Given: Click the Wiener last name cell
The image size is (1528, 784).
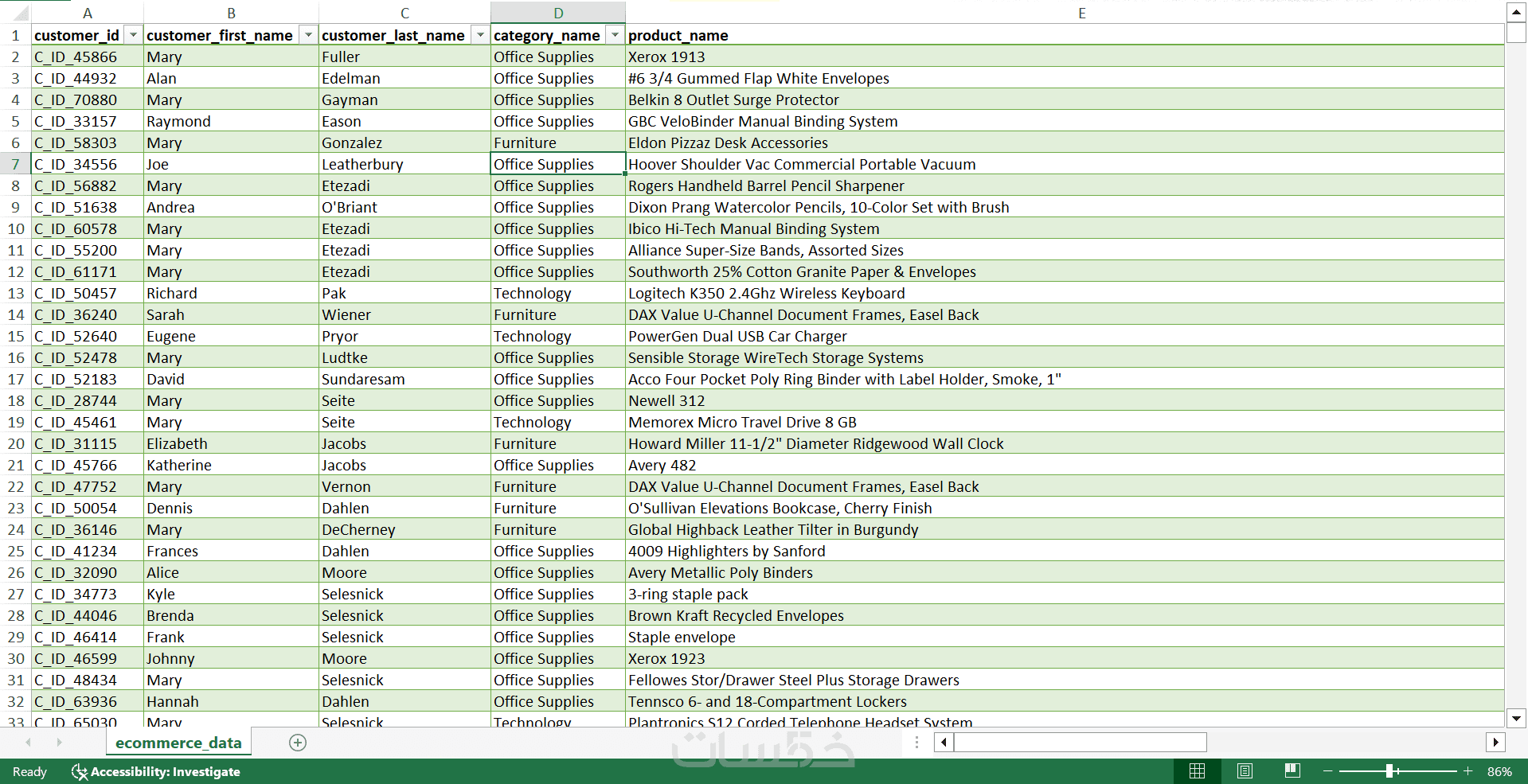Looking at the screenshot, I should (x=404, y=314).
